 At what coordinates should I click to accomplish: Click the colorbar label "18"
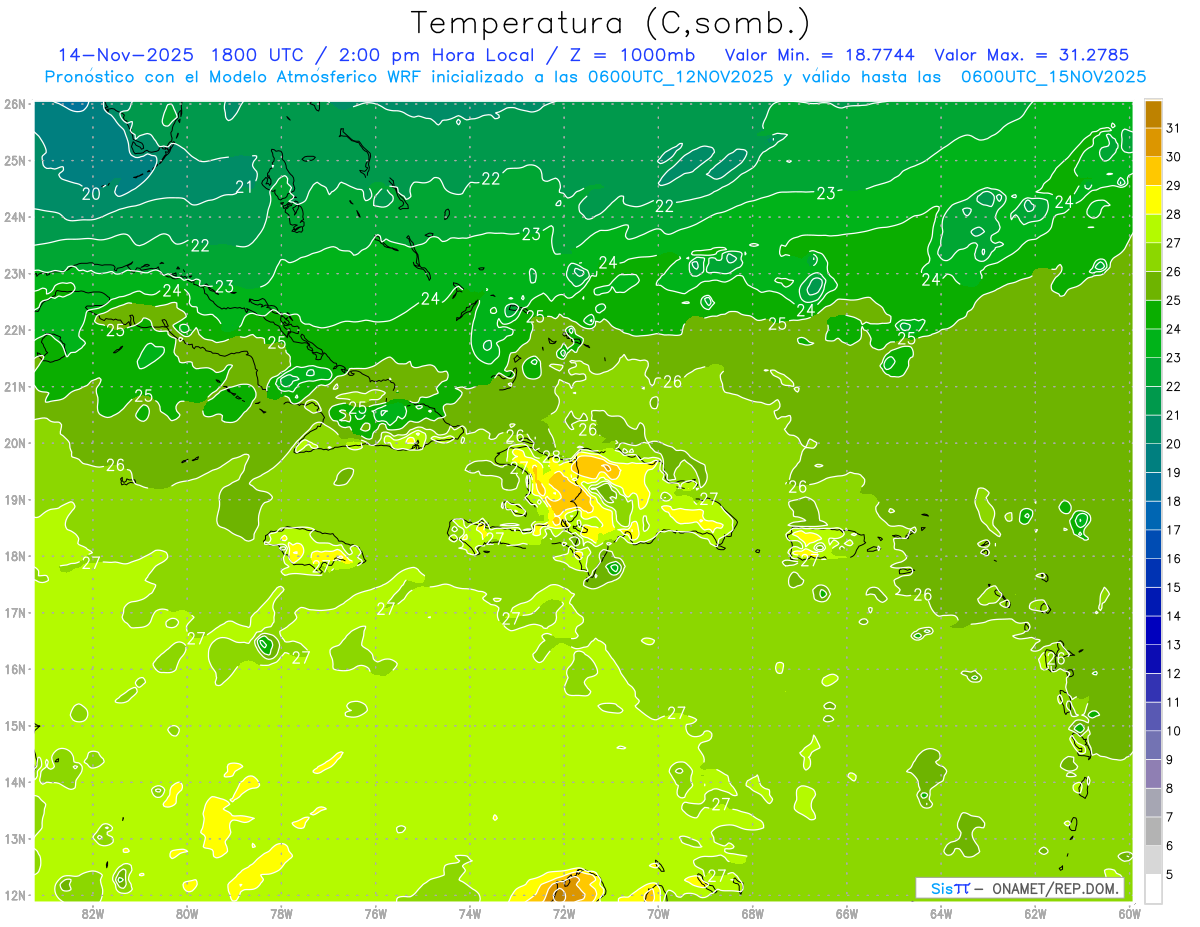tap(1173, 501)
